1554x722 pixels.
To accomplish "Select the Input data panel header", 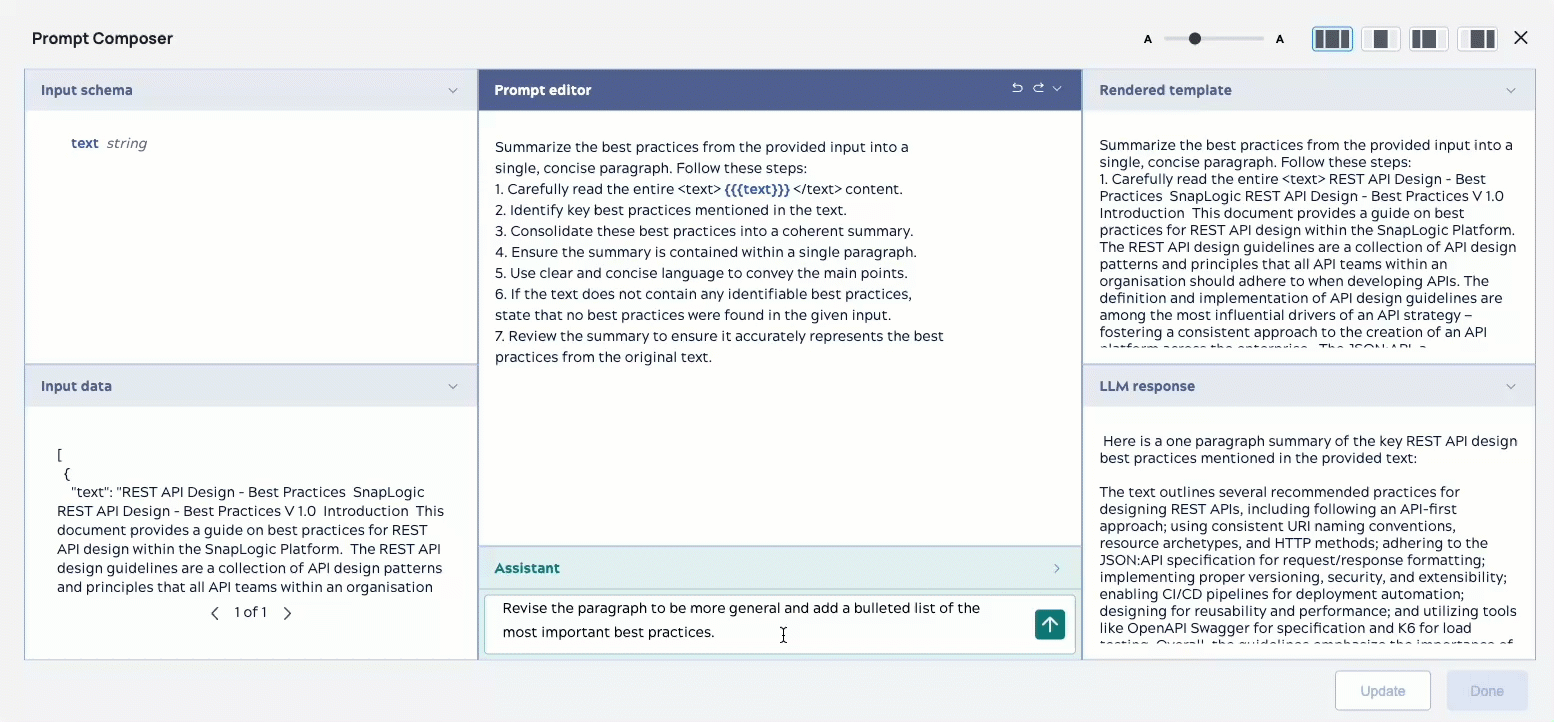I will pyautogui.click(x=76, y=386).
